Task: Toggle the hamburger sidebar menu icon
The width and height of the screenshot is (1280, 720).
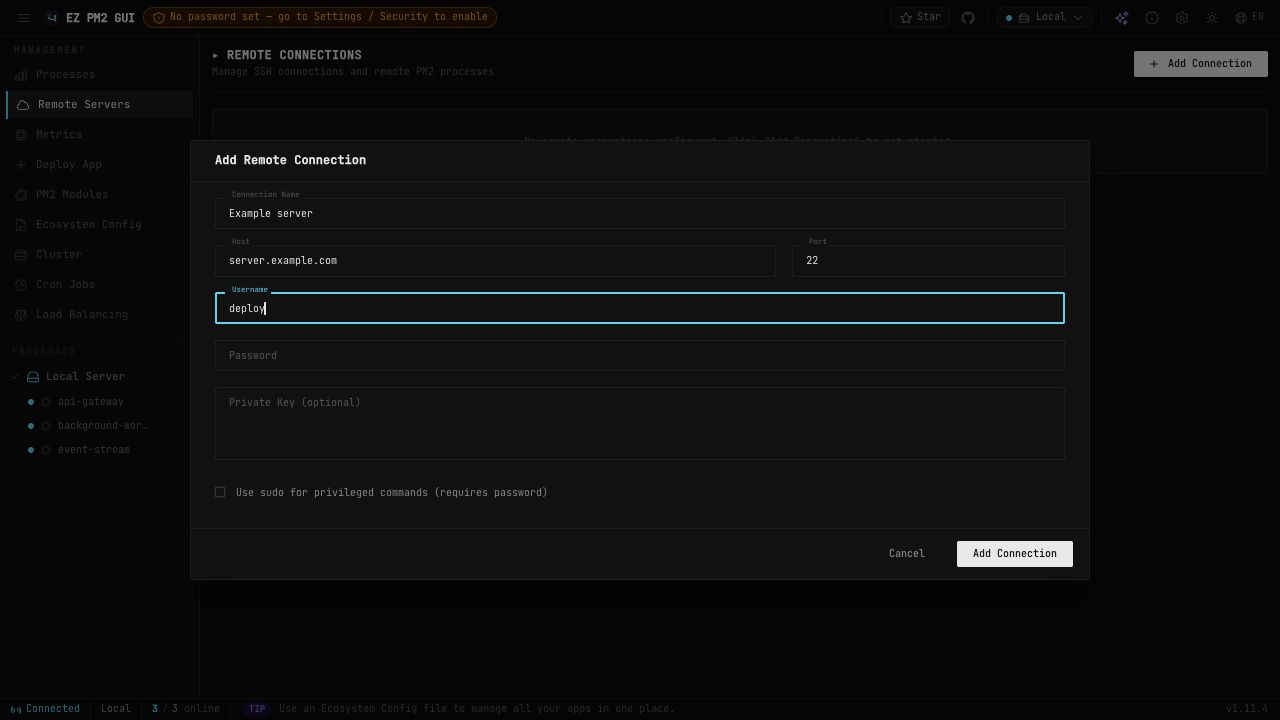Action: [23, 17]
